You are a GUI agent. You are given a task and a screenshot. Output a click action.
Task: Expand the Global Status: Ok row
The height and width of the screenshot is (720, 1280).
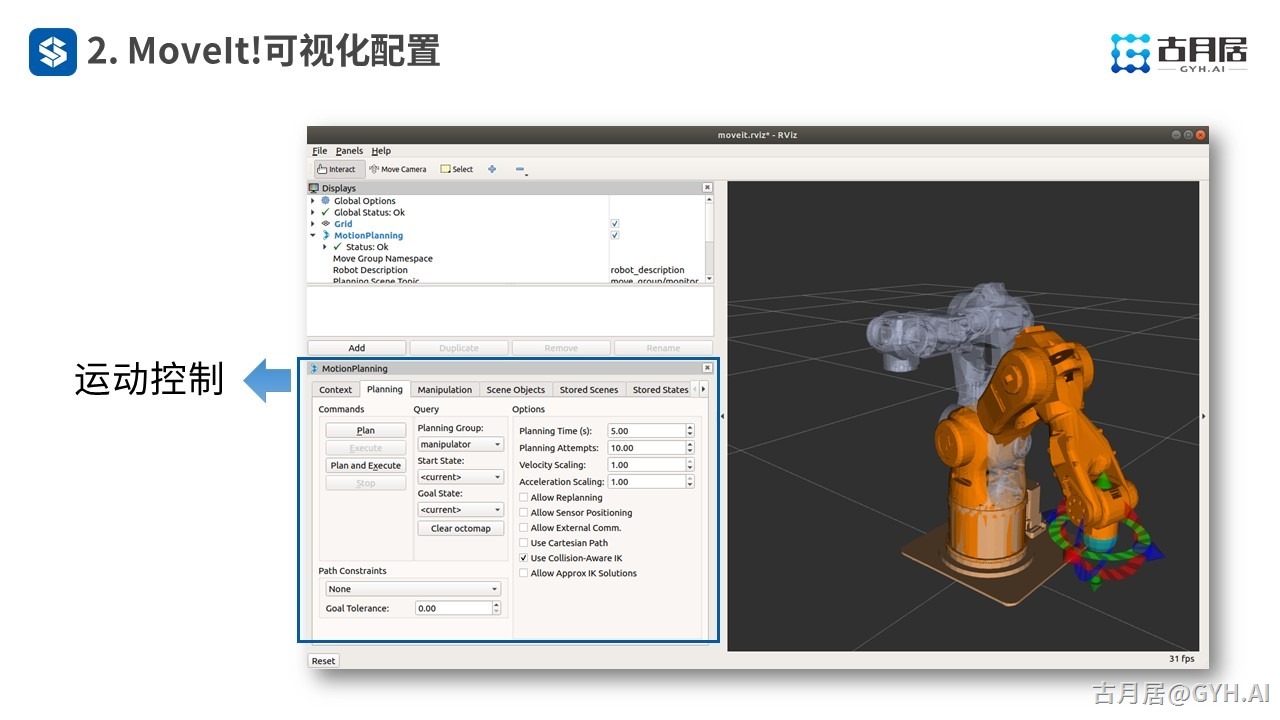(x=313, y=212)
